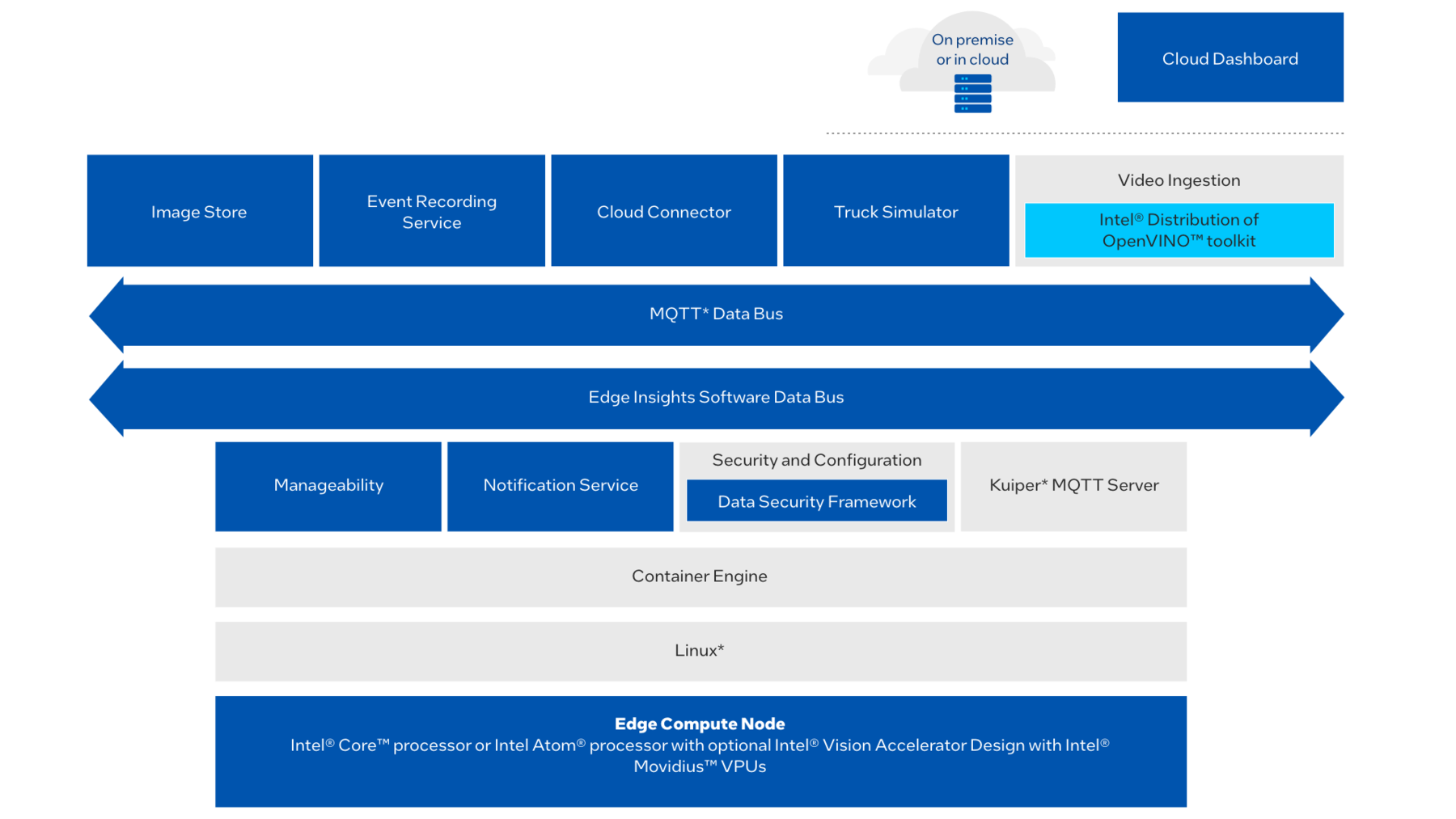Select the Image Store block

[x=200, y=211]
